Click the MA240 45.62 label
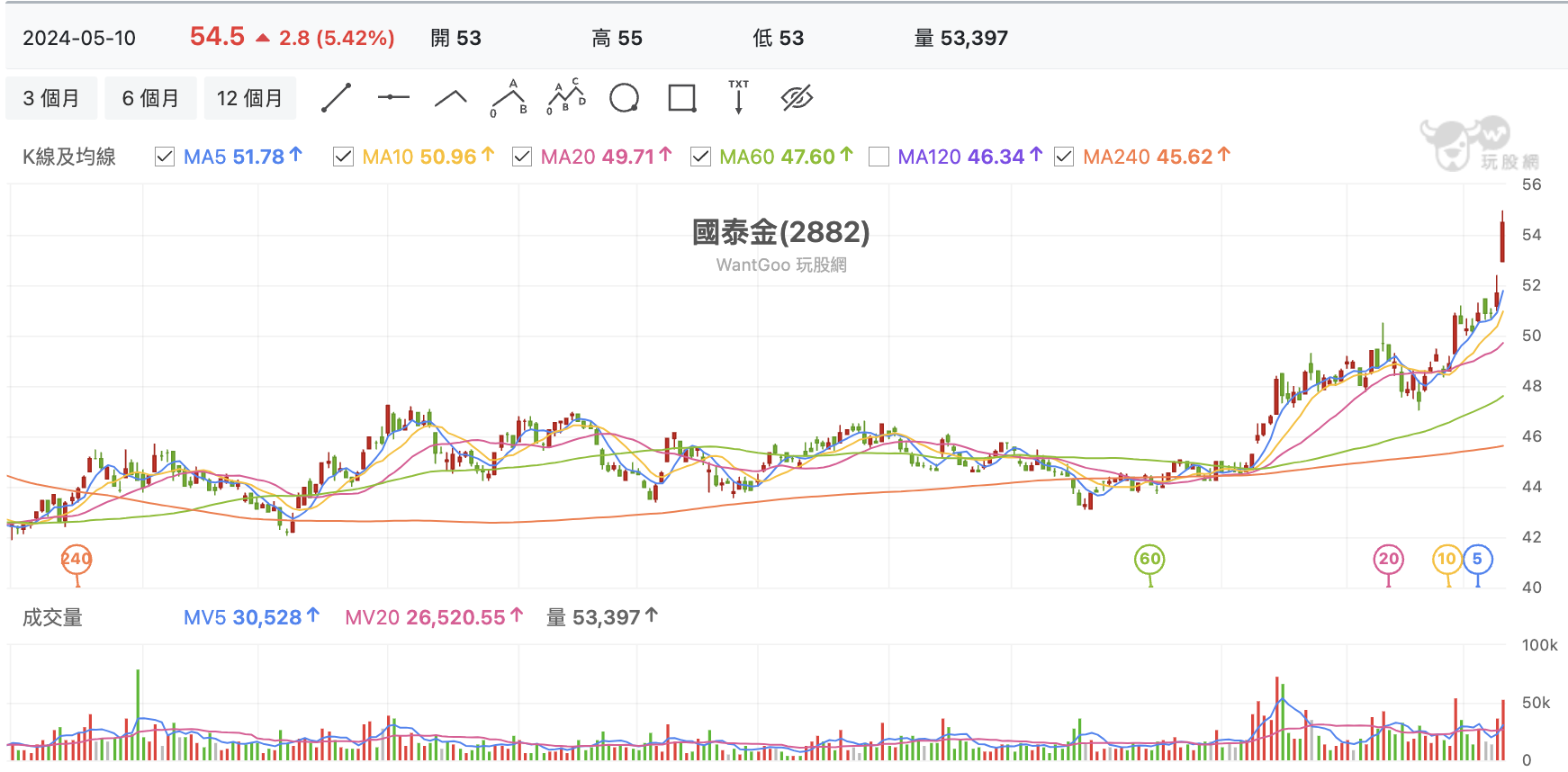The width and height of the screenshot is (1568, 772). pyautogui.click(x=1157, y=157)
